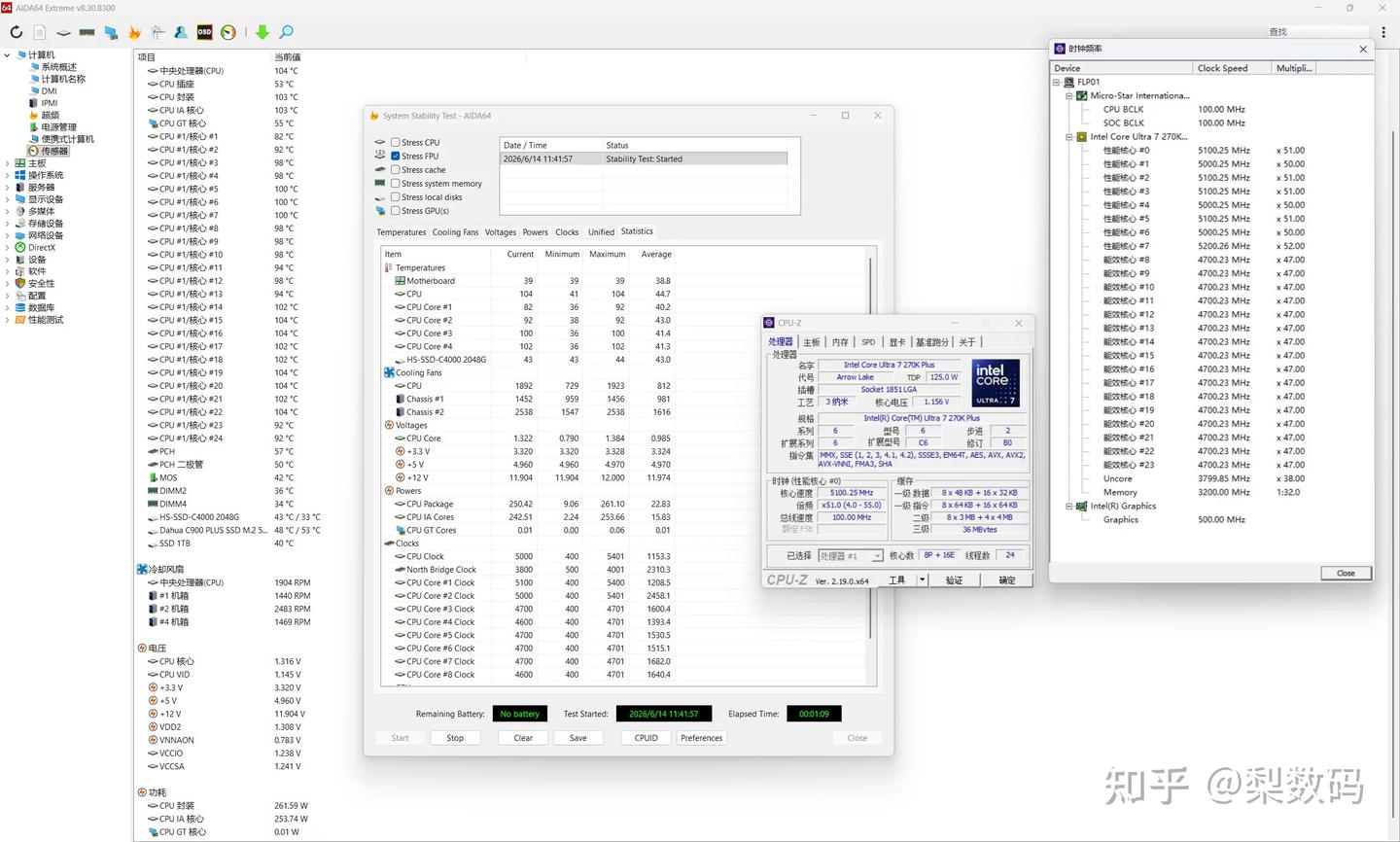Click the 确定 button in CPU-Z

(1007, 579)
